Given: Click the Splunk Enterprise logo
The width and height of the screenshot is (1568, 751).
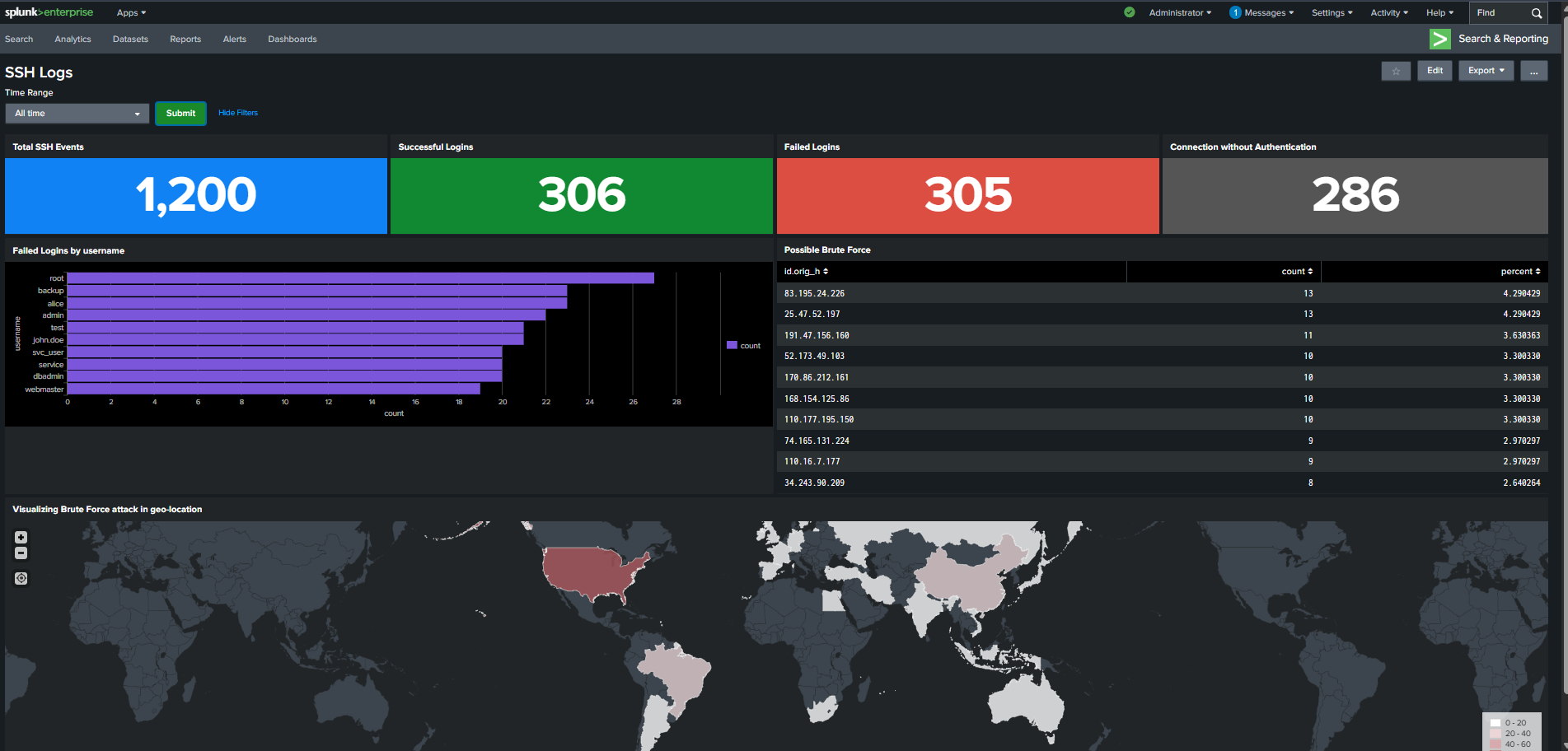Looking at the screenshot, I should click(49, 12).
